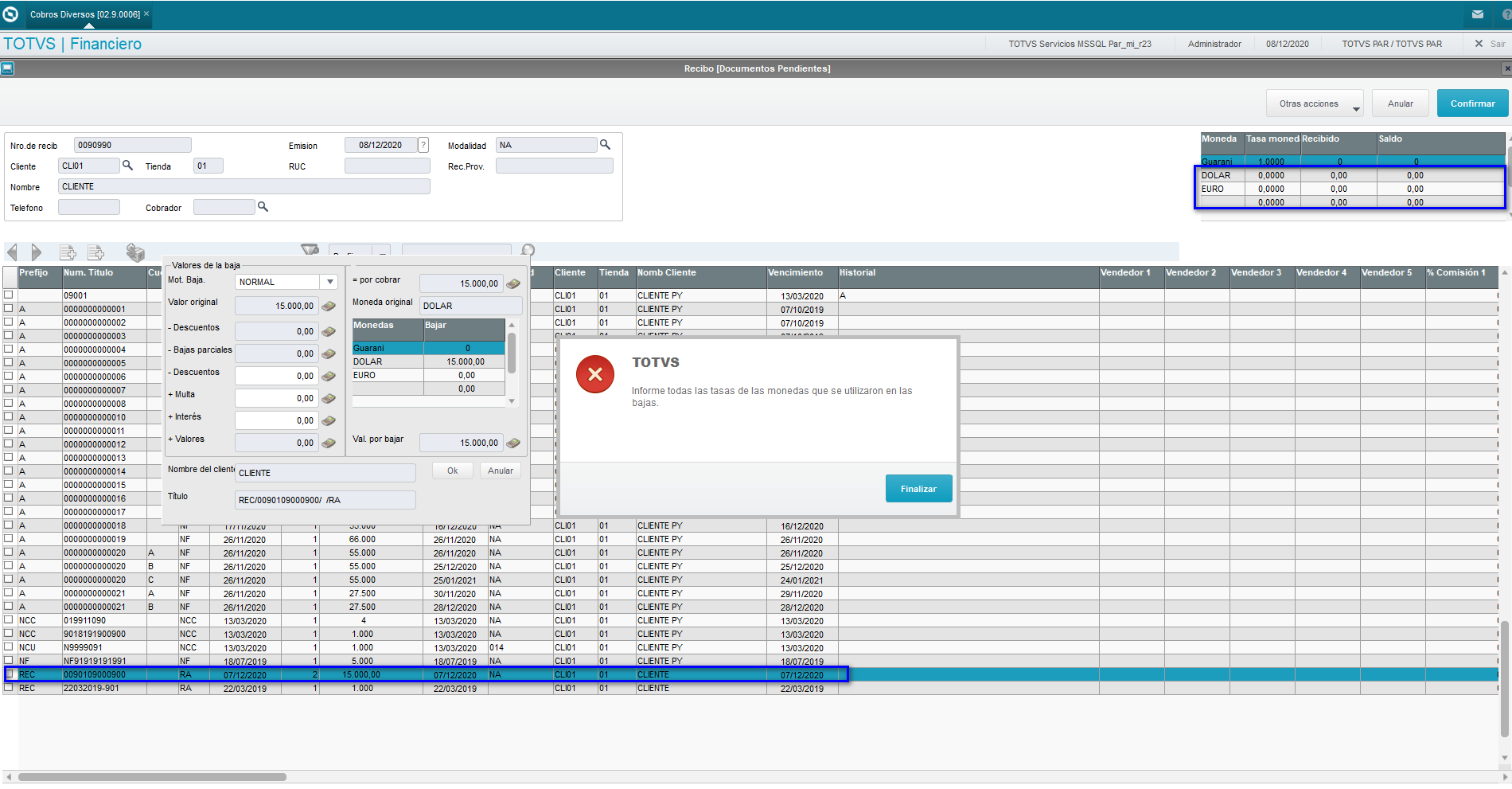Click the RUC input field
1512x789 pixels.
coord(388,166)
